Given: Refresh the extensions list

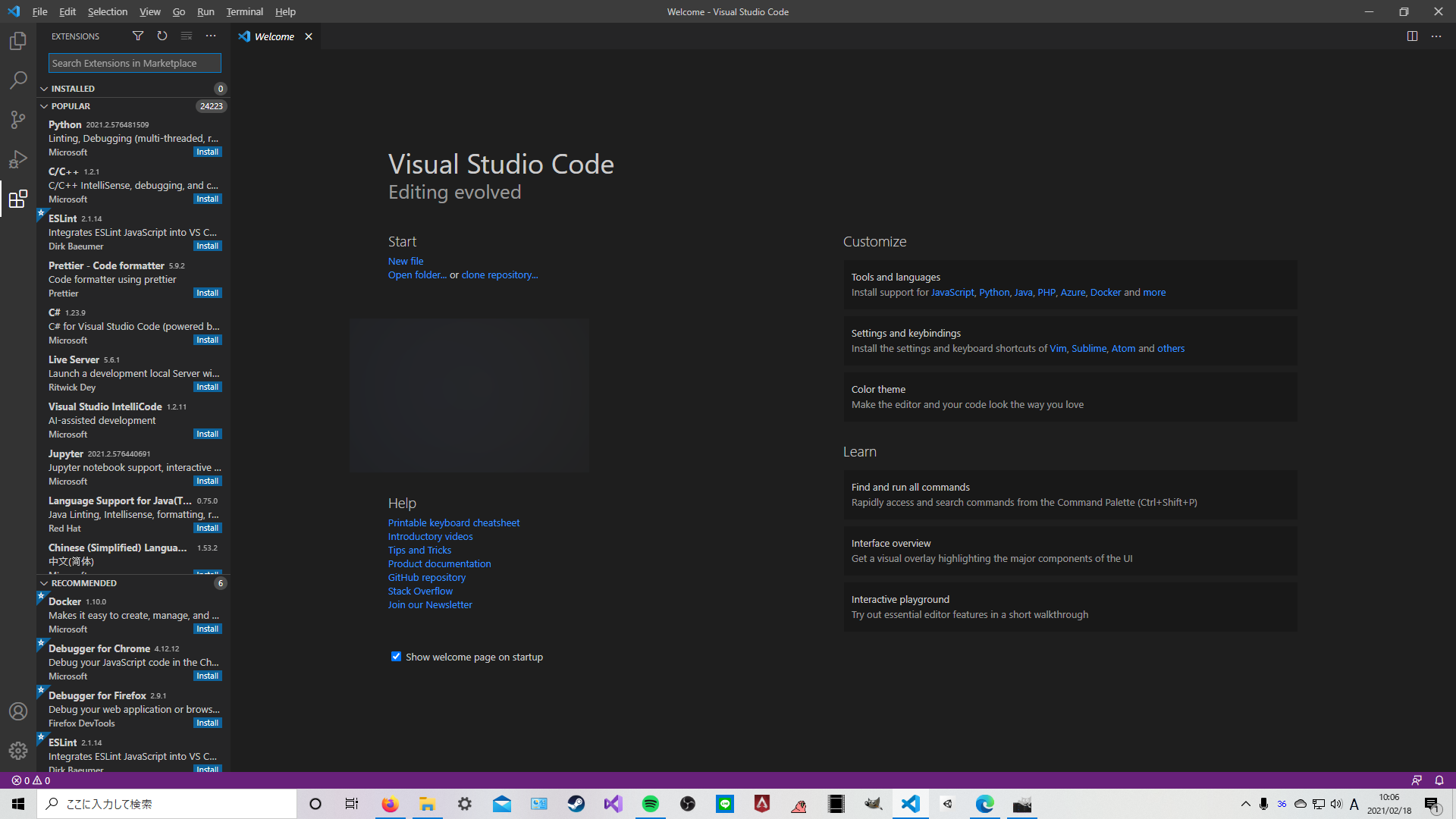Looking at the screenshot, I should pos(162,36).
